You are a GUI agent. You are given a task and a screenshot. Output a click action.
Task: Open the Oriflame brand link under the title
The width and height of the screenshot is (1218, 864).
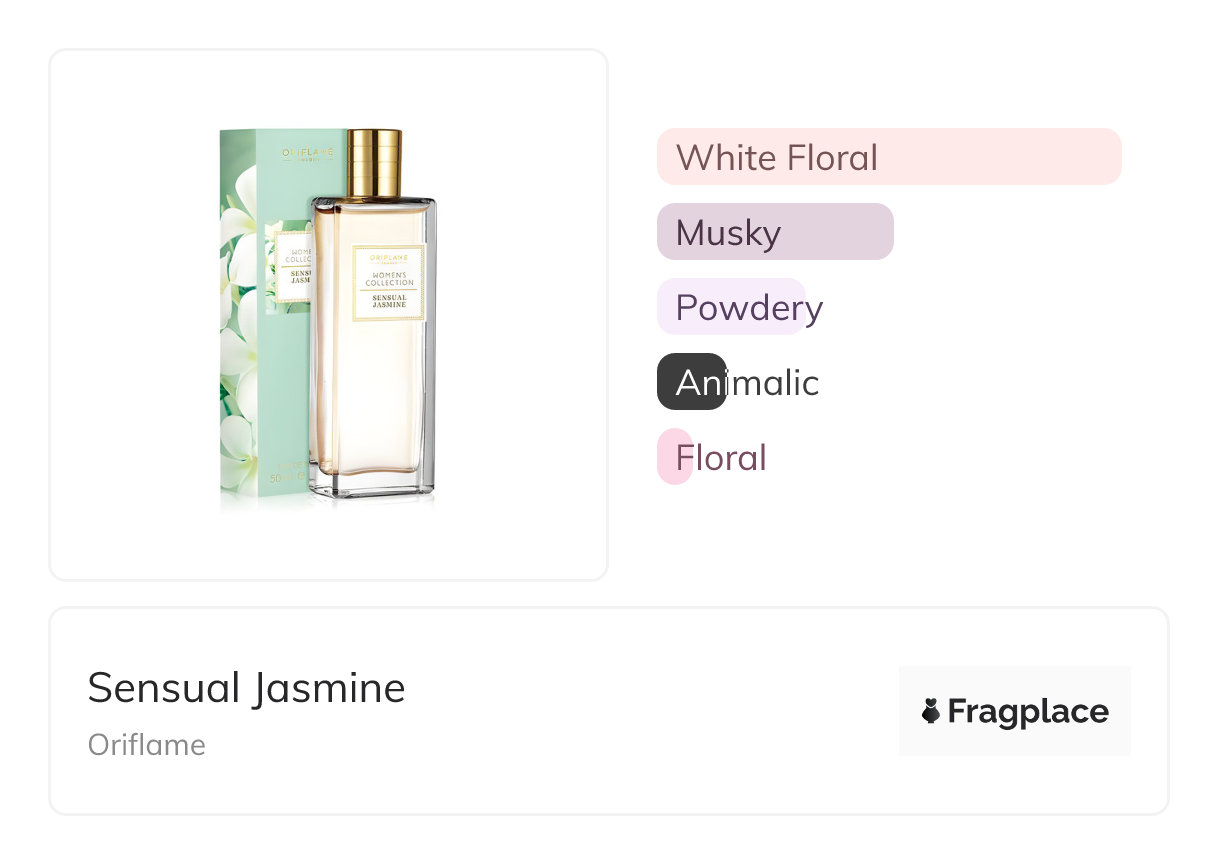(147, 745)
